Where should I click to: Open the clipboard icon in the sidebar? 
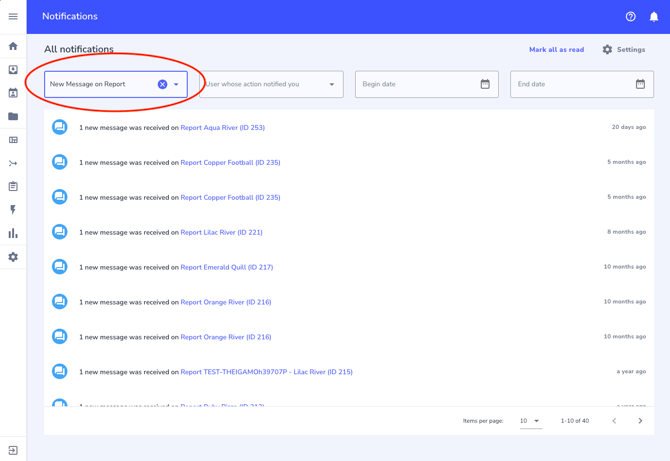coord(13,187)
